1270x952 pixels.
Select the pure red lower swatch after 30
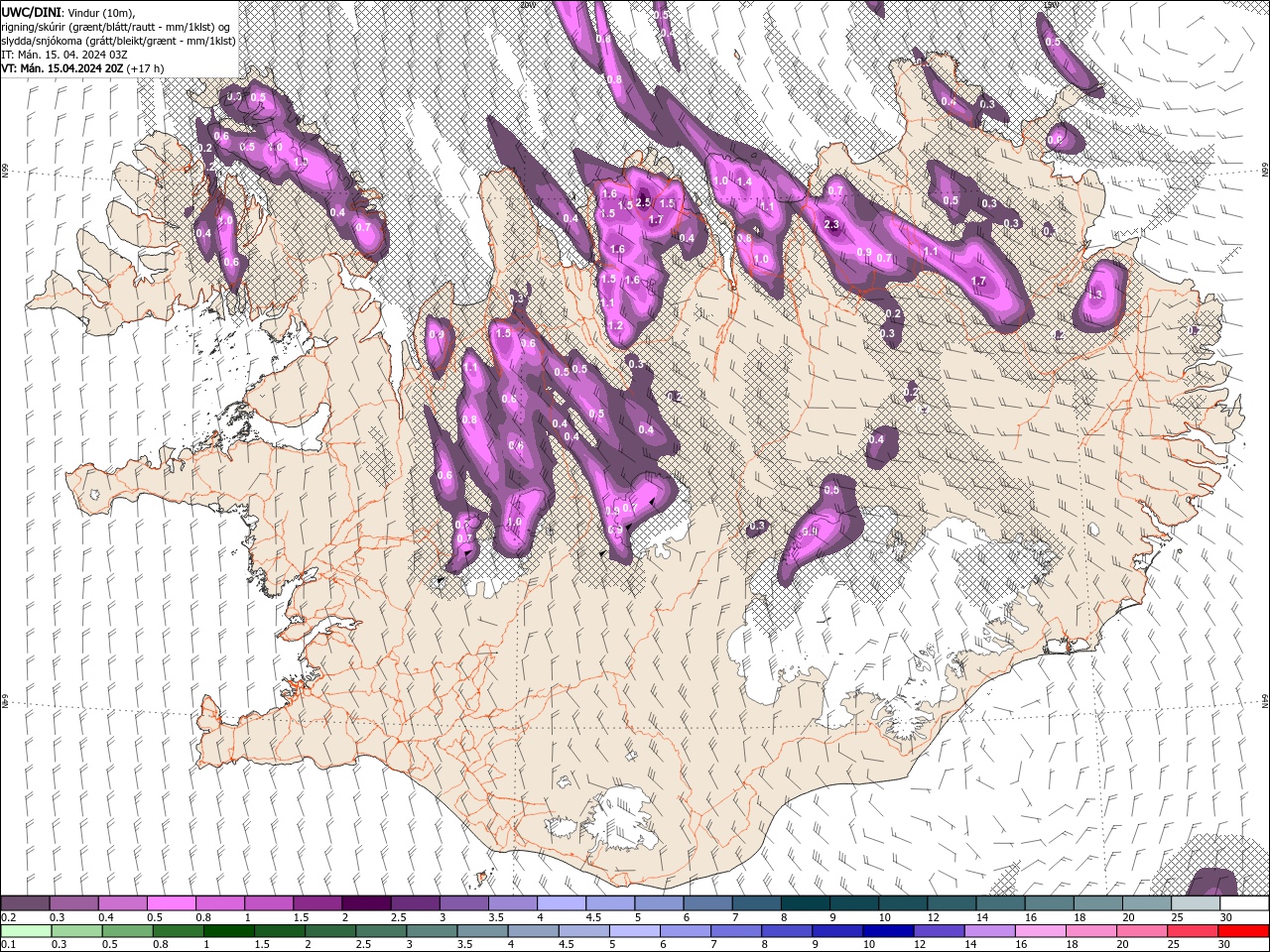coord(1243,931)
